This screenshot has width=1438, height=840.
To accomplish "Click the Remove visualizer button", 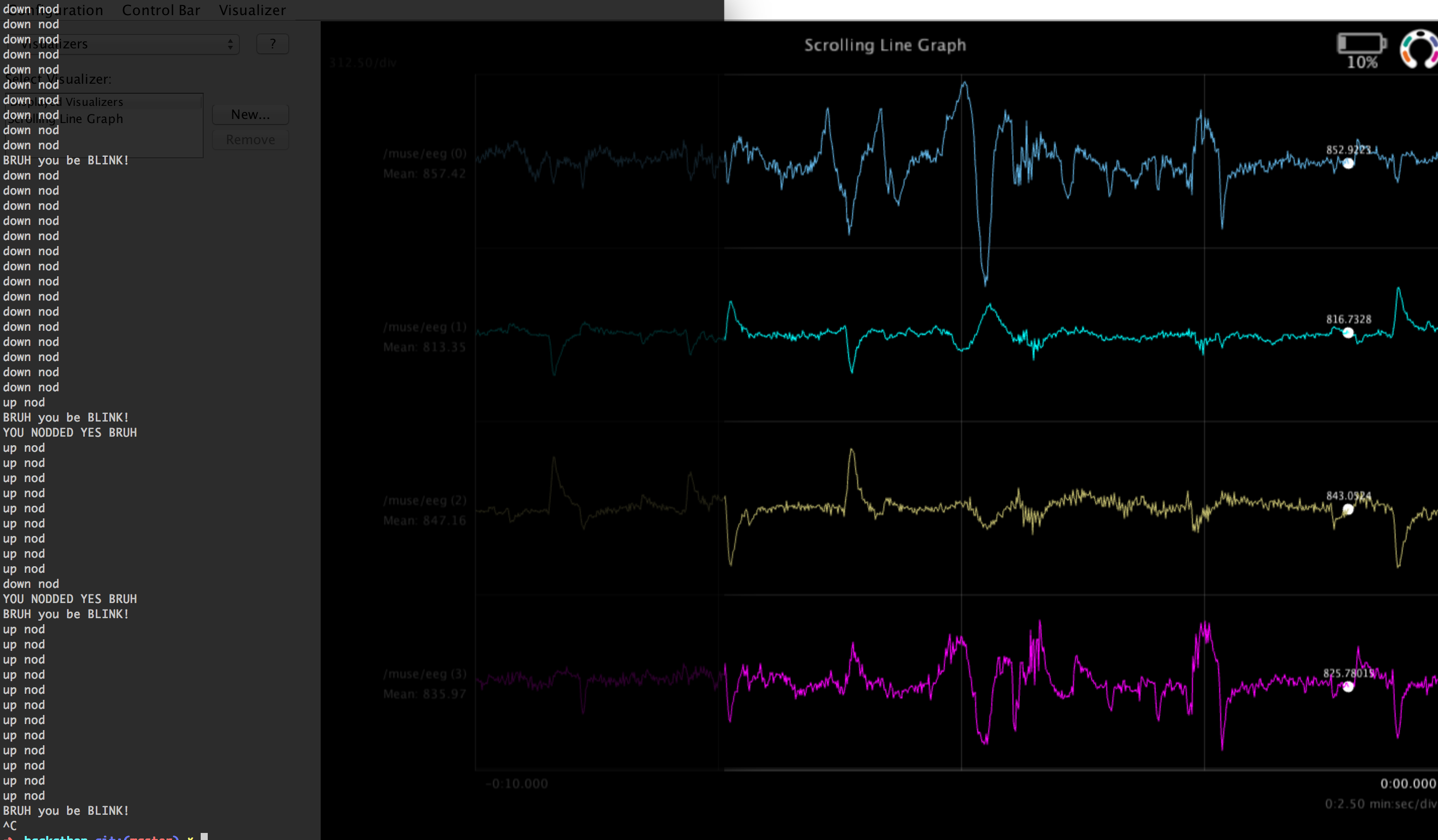I will [250, 140].
